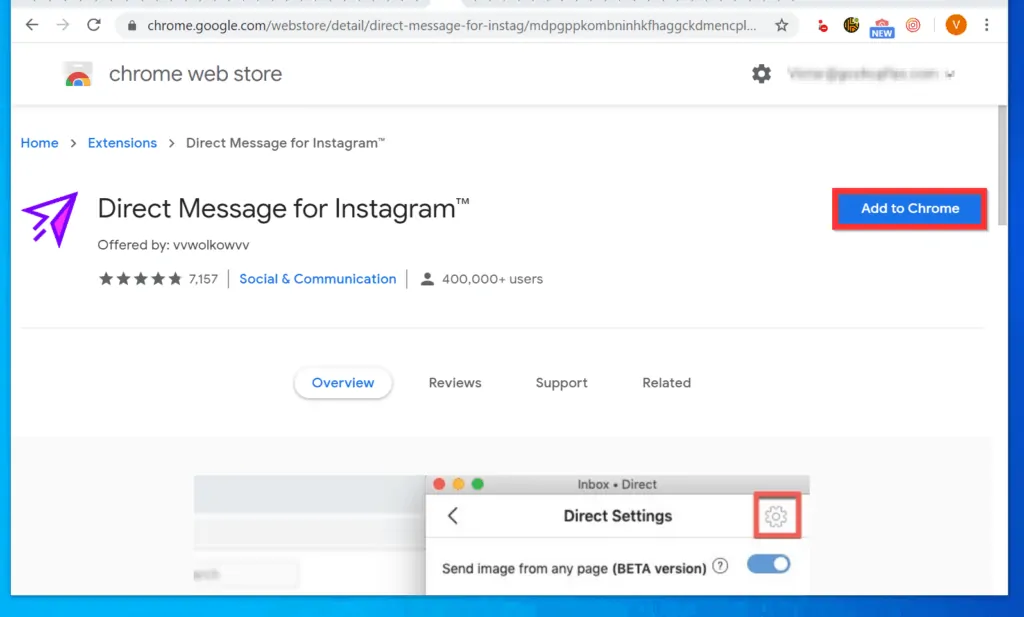Click the 400,000+ users text
1024x617 pixels.
tap(492, 279)
